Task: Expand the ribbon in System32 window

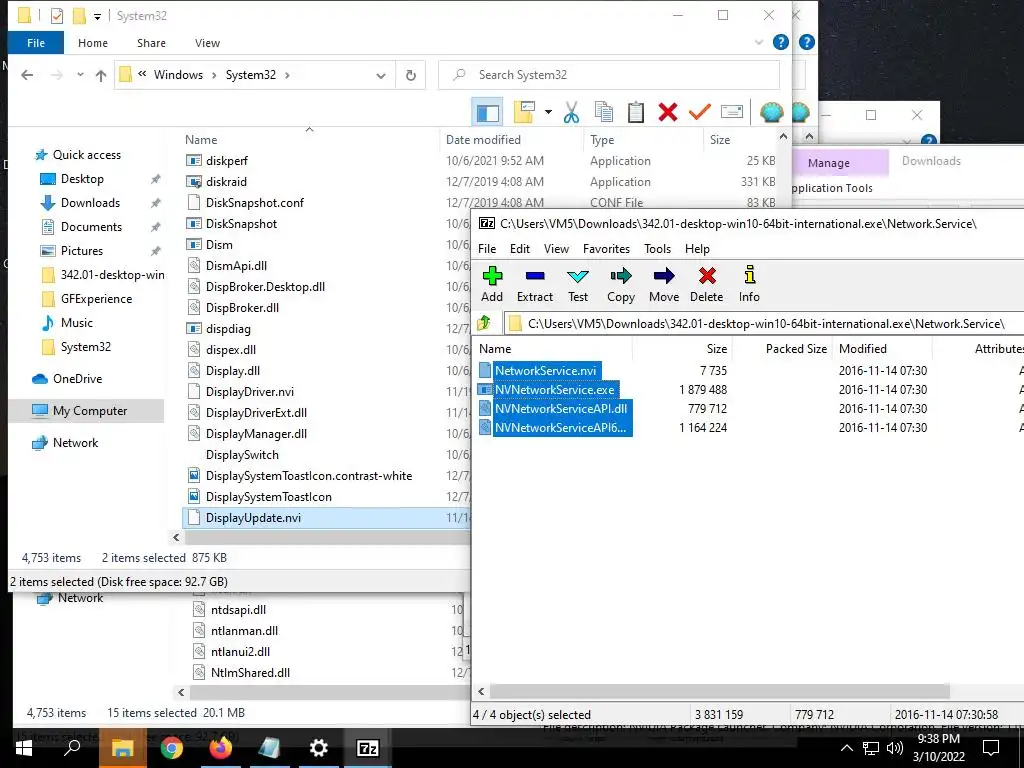Action: click(759, 42)
